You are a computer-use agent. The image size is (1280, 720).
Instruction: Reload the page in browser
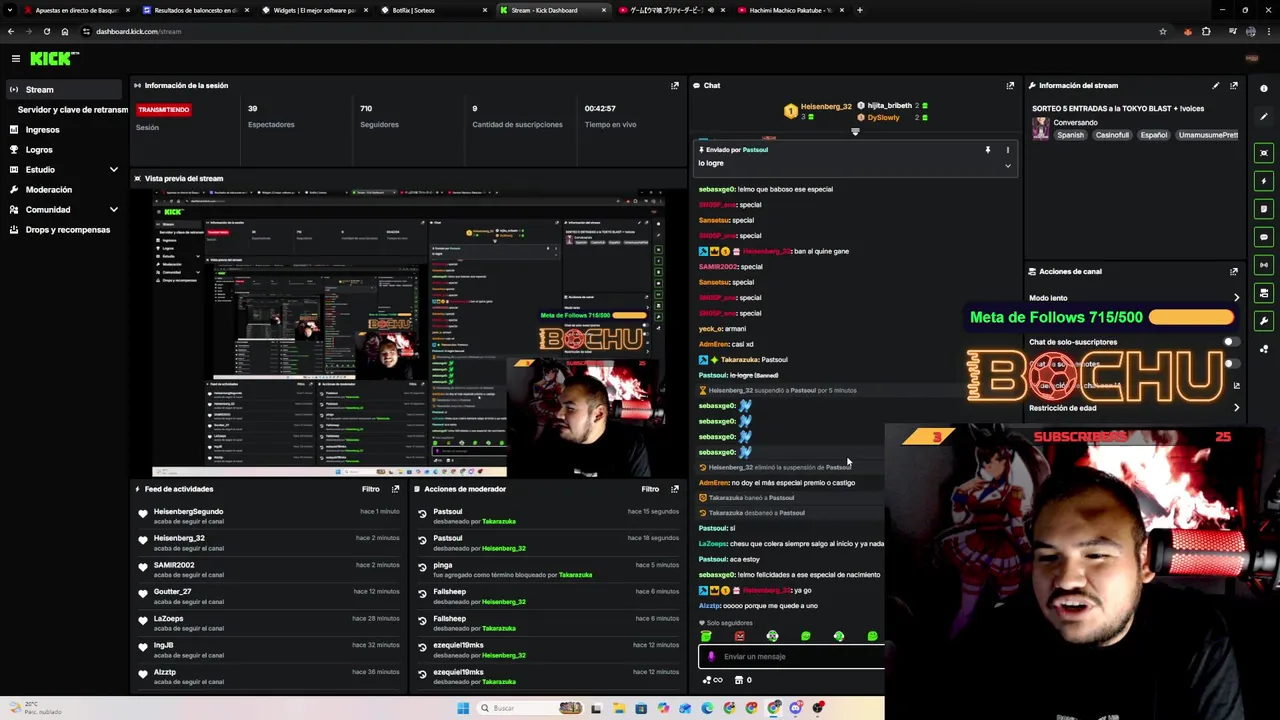pos(46,31)
